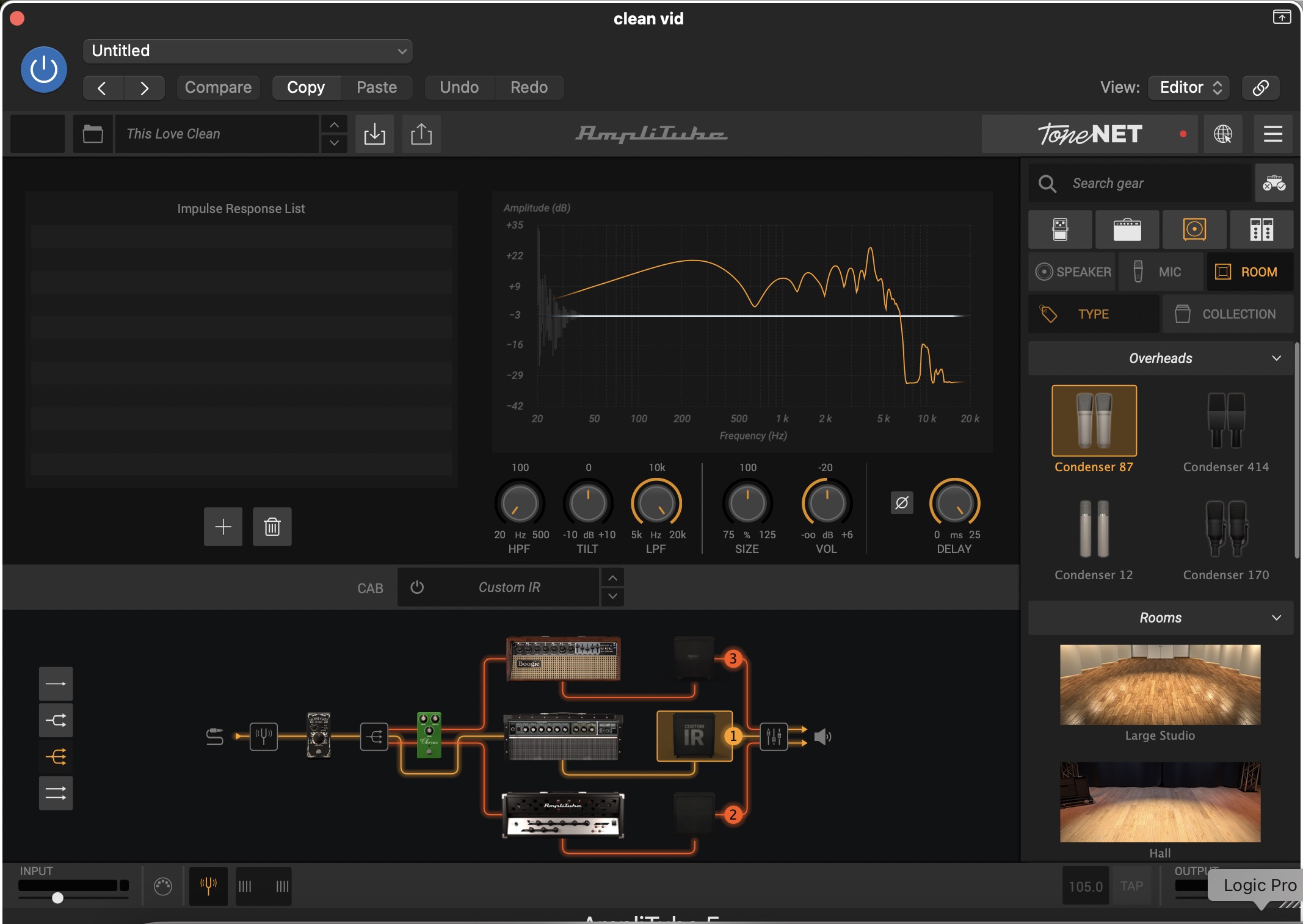Select the amp gear category icon
Image resolution: width=1303 pixels, height=924 pixels.
1127,229
